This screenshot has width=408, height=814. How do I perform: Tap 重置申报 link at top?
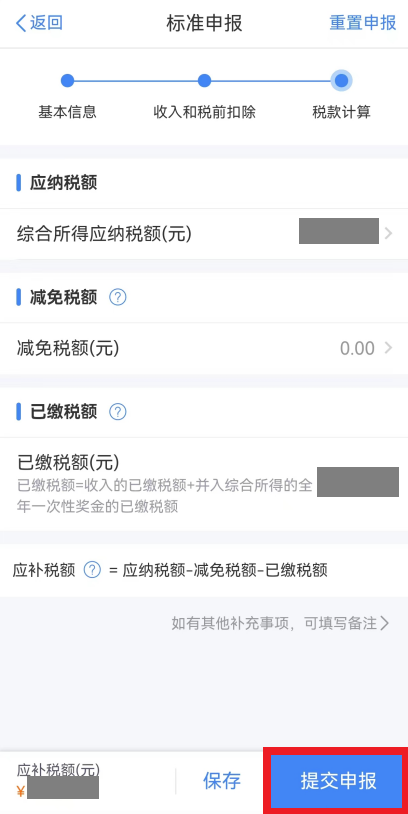click(x=363, y=23)
